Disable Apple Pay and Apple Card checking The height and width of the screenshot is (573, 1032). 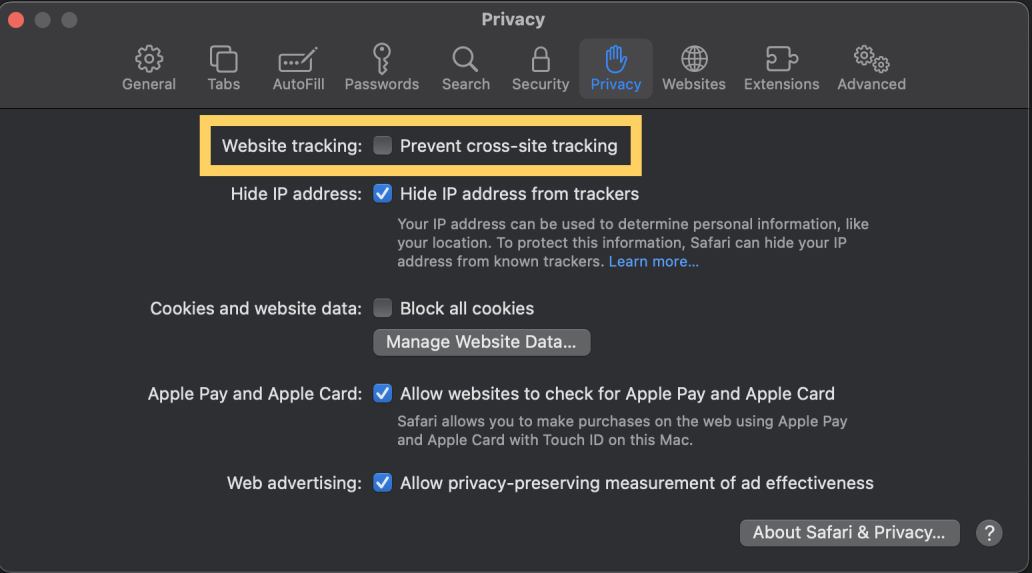pos(382,394)
